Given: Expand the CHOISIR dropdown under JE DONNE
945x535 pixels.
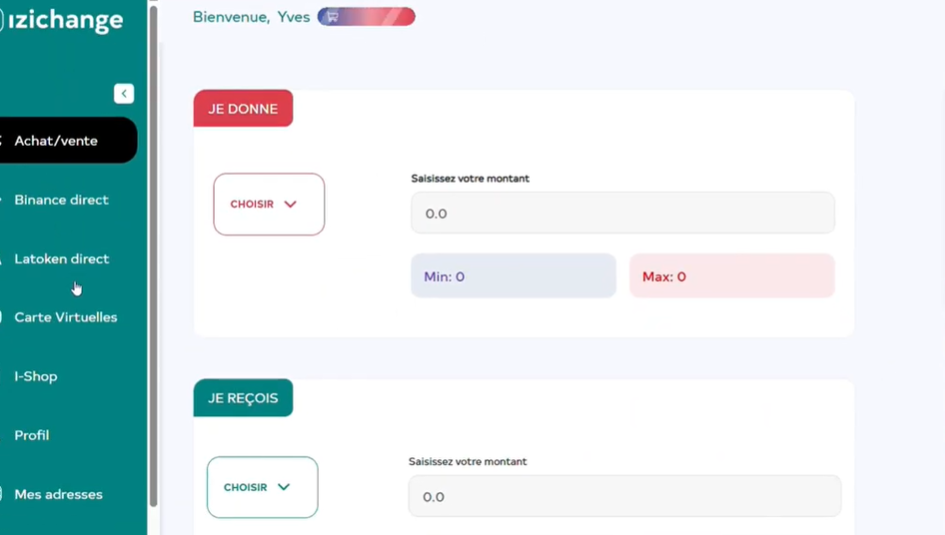Looking at the screenshot, I should (x=268, y=204).
